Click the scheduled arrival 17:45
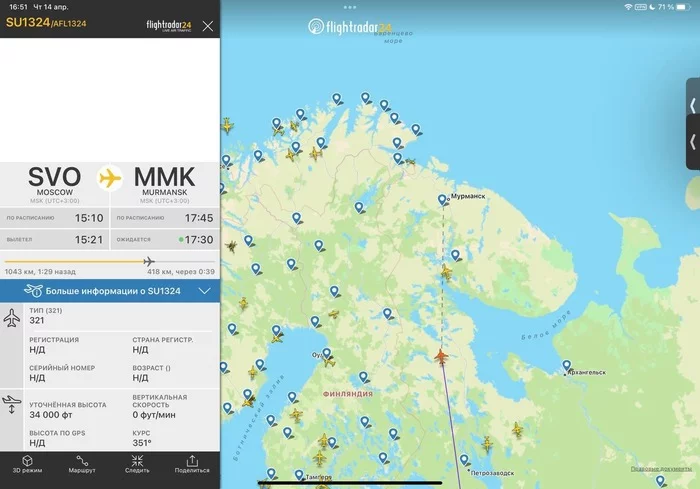Image resolution: width=700 pixels, height=489 pixels. click(199, 218)
